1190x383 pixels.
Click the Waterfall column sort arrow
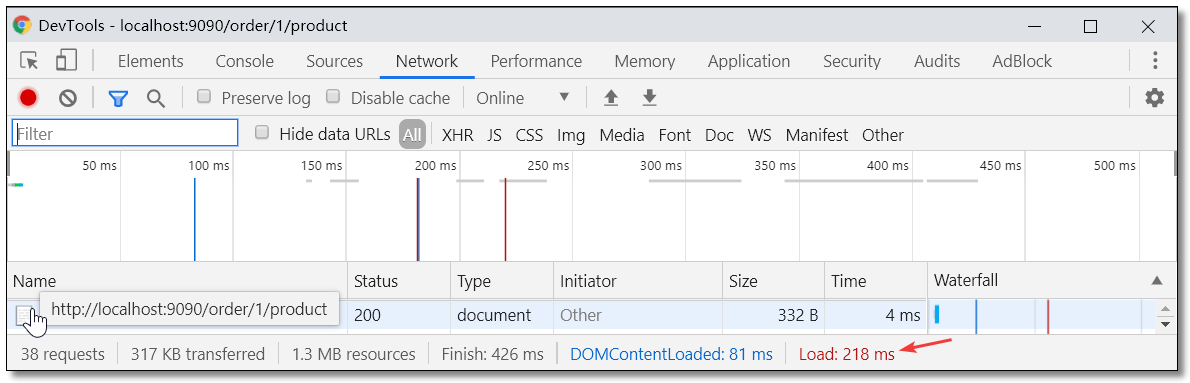(x=1157, y=281)
